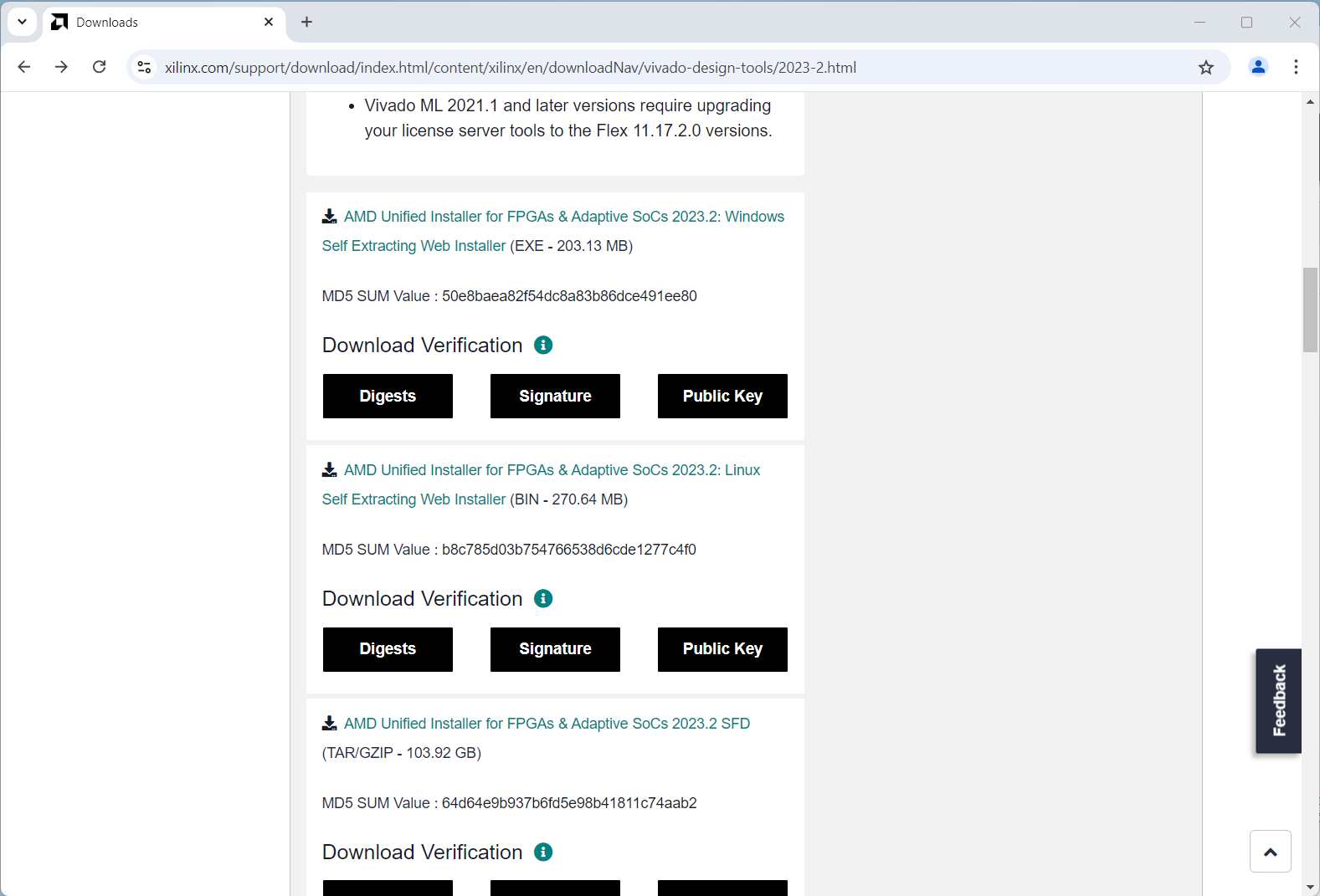Open Chrome's three-dot menu

point(1295,68)
